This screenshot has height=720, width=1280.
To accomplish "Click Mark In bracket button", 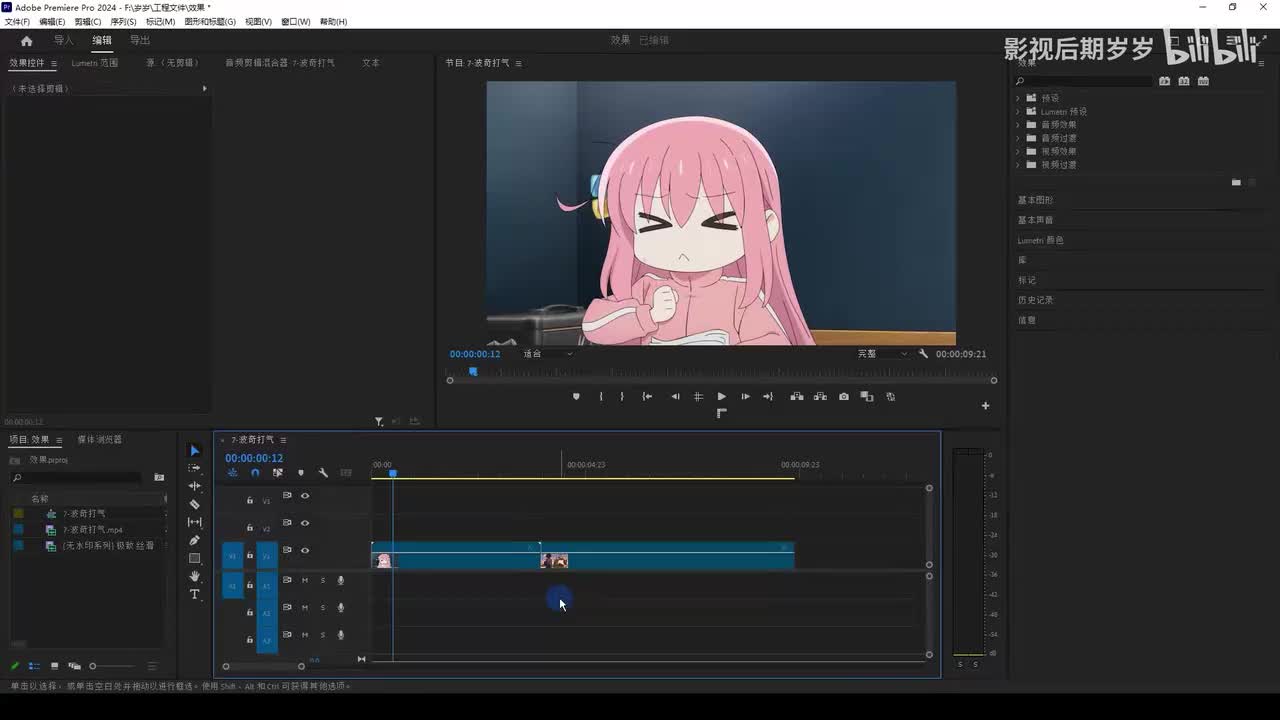I will 601,397.
